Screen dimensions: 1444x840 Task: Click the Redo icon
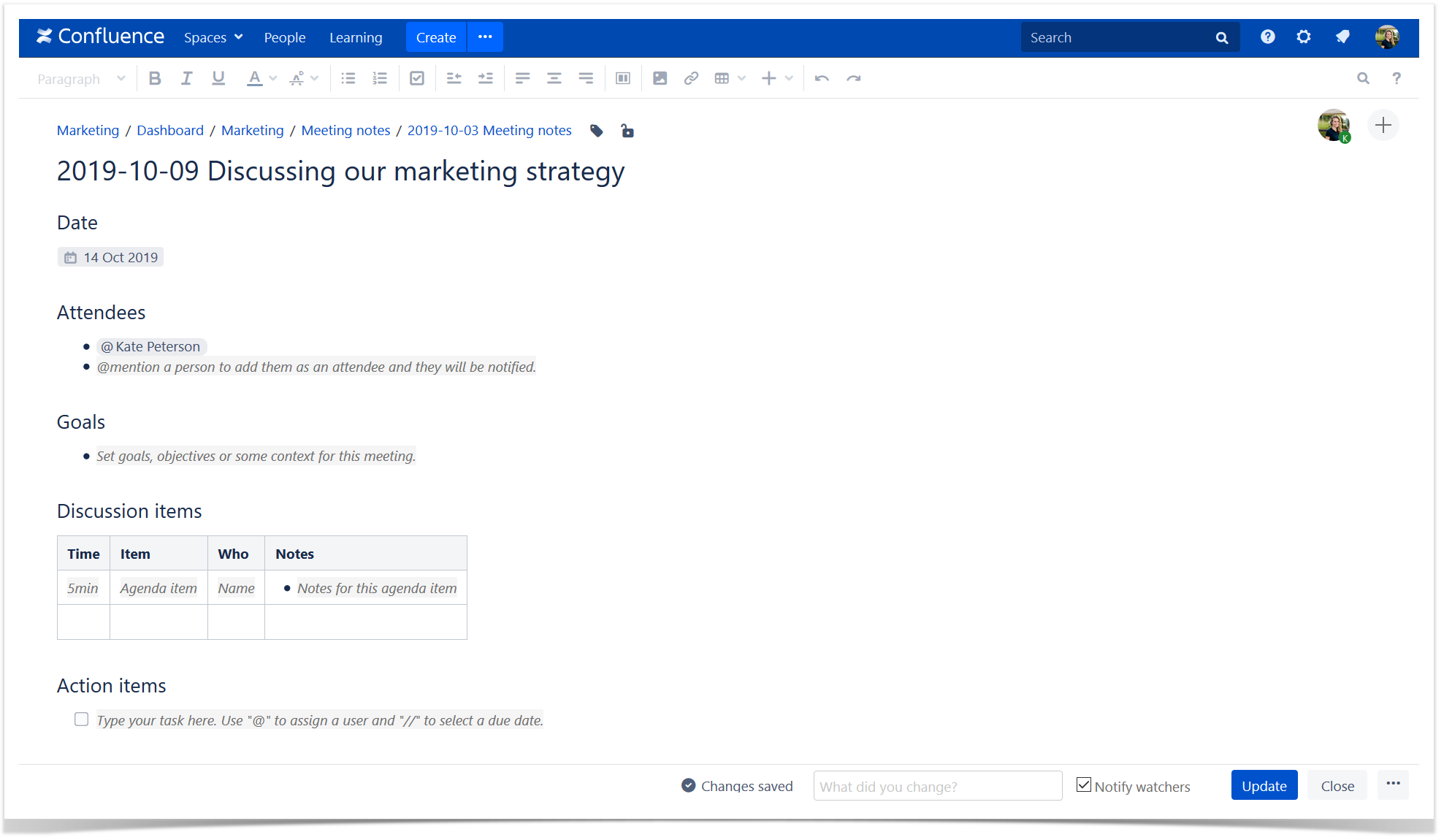(855, 78)
